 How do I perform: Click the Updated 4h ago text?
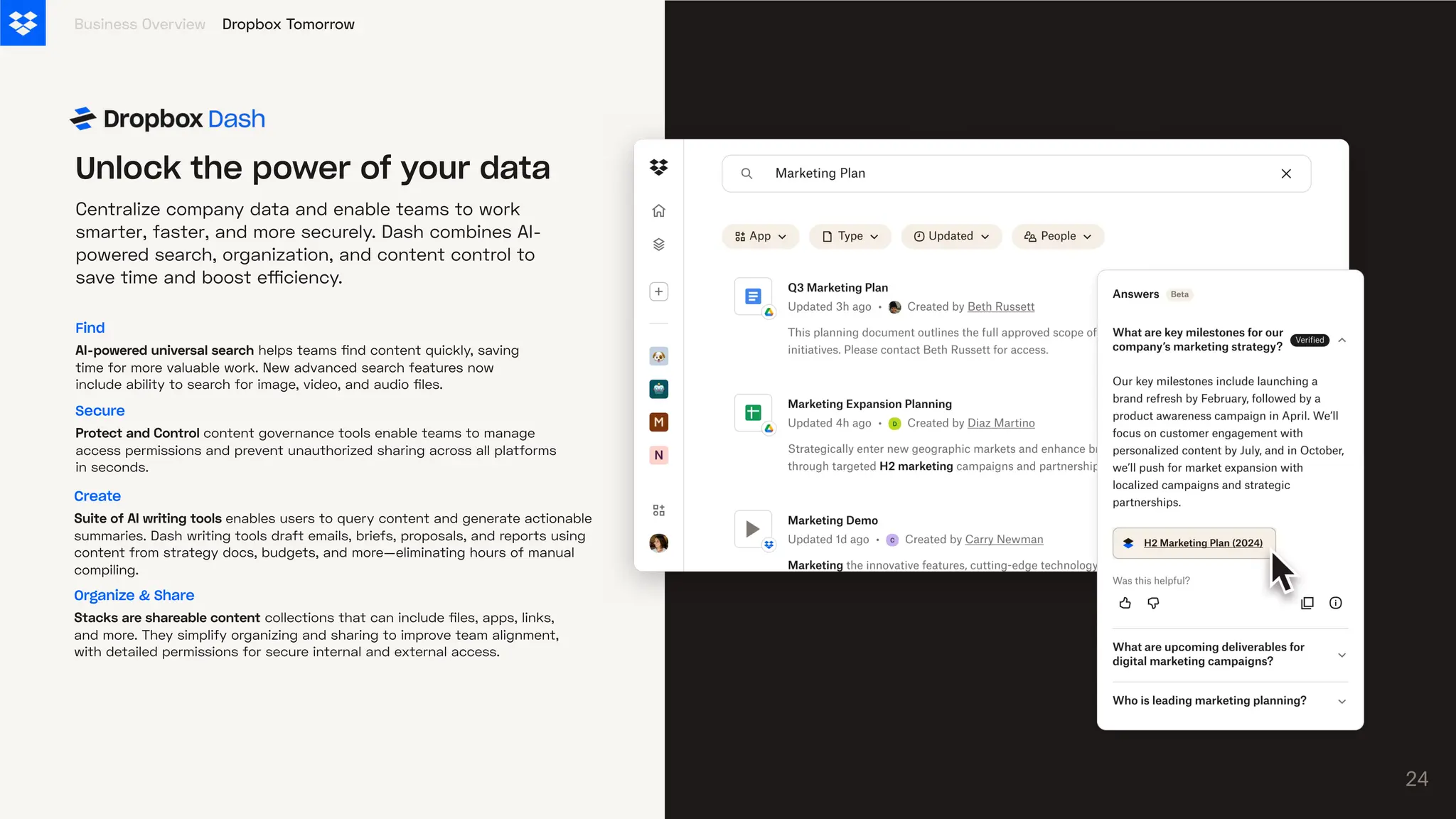tap(830, 423)
